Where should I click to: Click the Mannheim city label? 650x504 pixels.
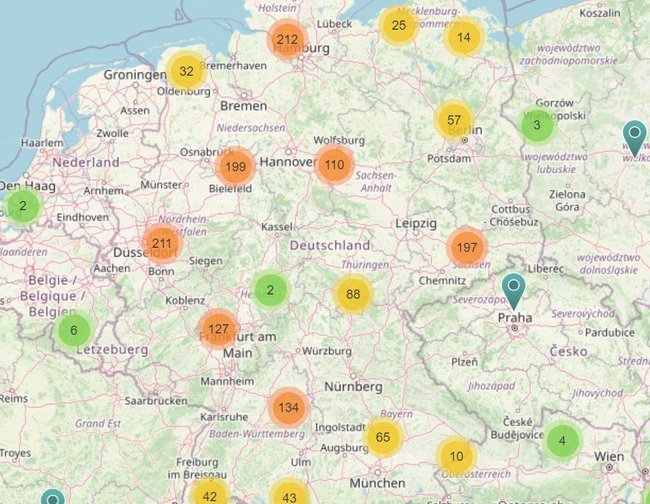[227, 381]
